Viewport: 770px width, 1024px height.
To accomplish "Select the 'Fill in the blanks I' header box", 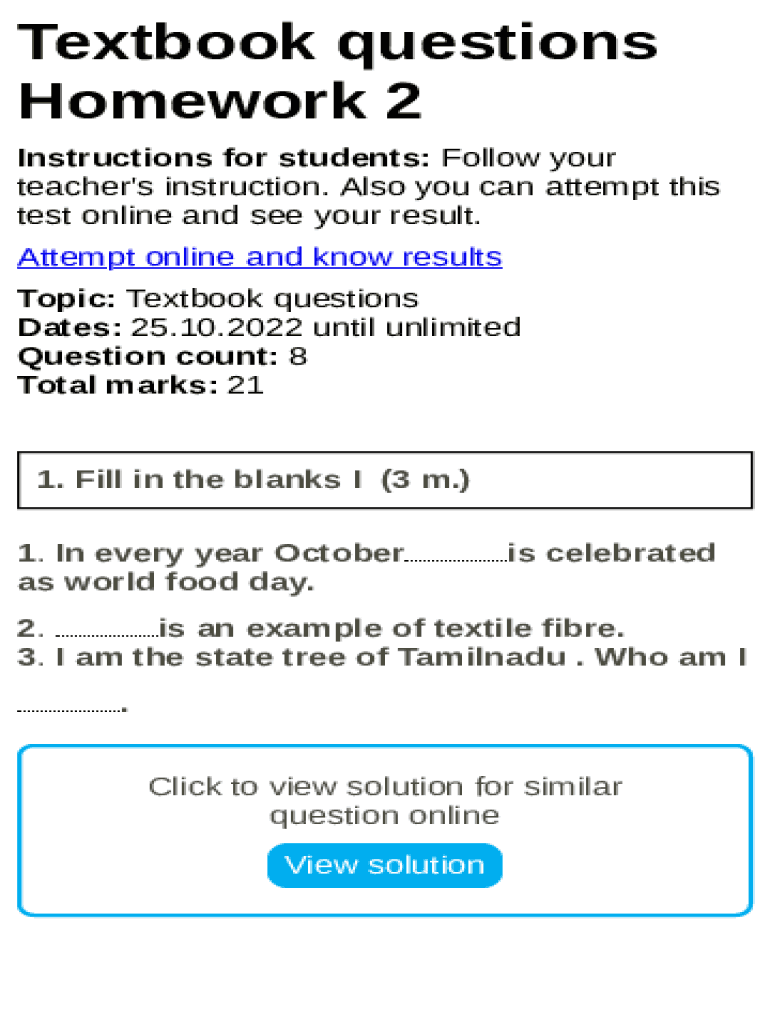I will (384, 480).
